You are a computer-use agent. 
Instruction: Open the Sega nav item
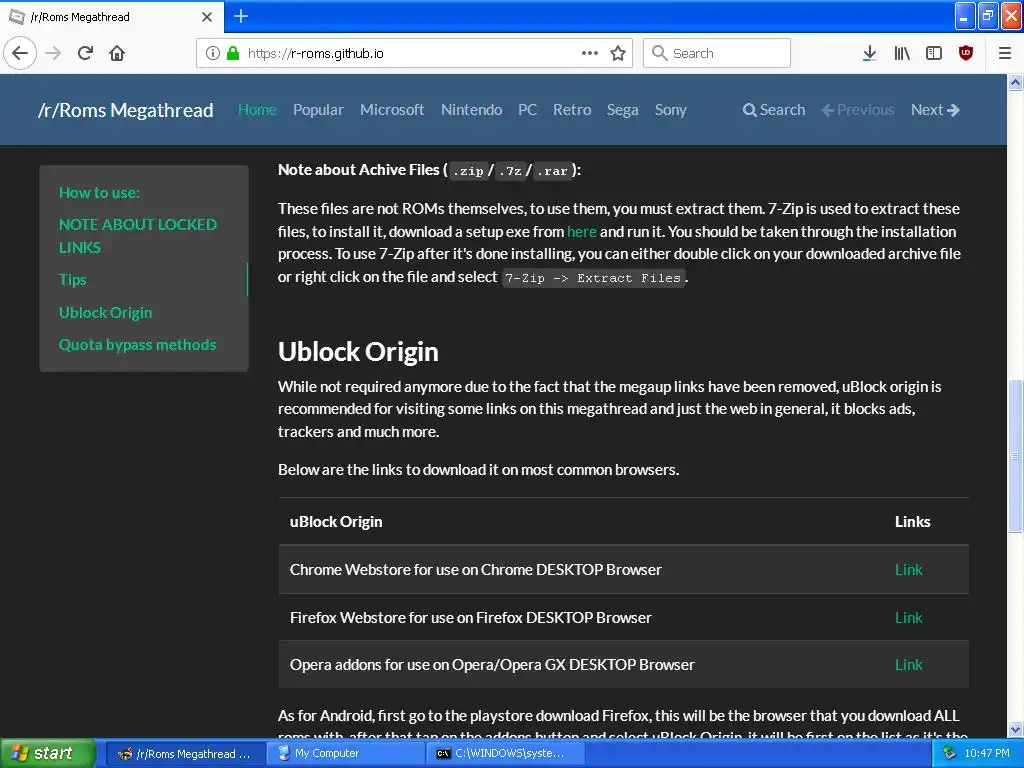pyautogui.click(x=622, y=110)
